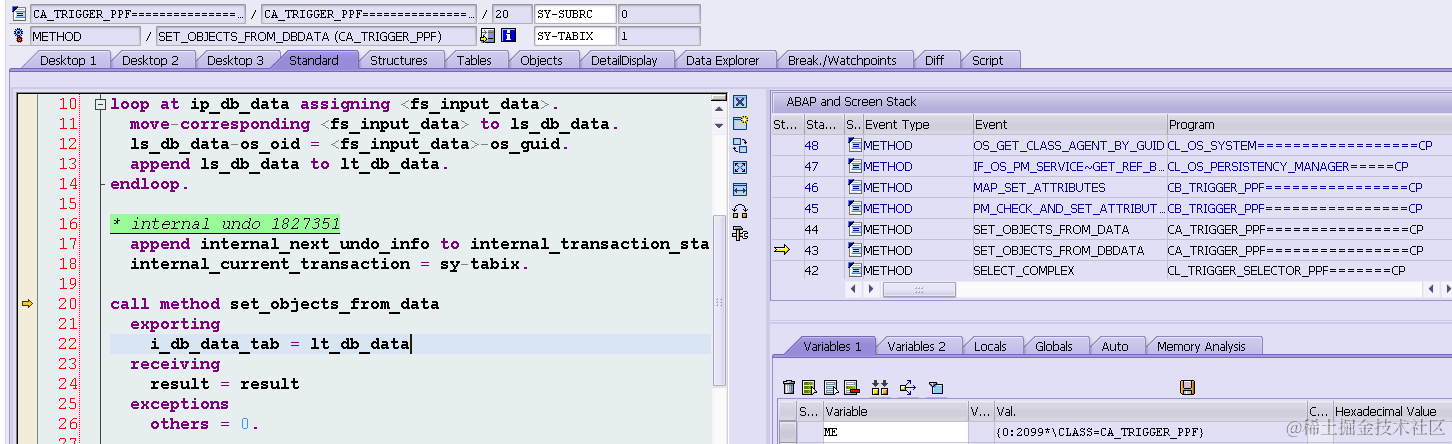Viewport: 1452px width, 444px height.
Task: Open the tool settings wrench icon
Action: pos(740,233)
